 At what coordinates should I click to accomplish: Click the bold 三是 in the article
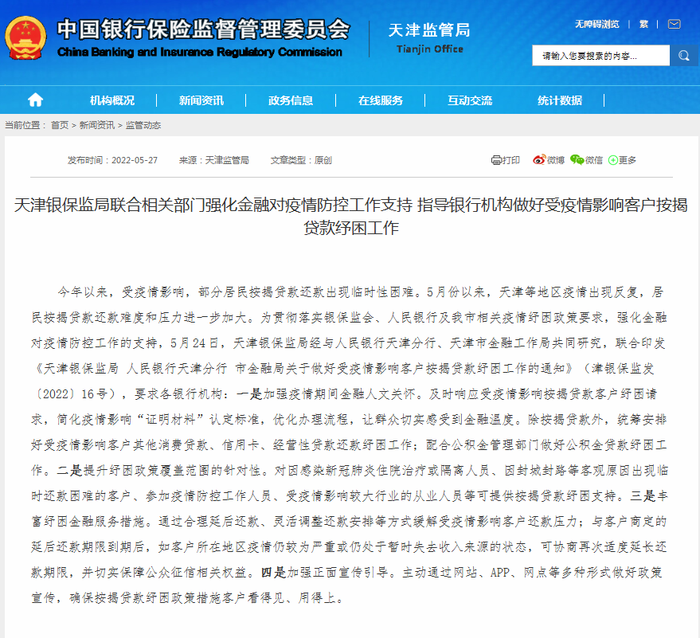[642, 496]
